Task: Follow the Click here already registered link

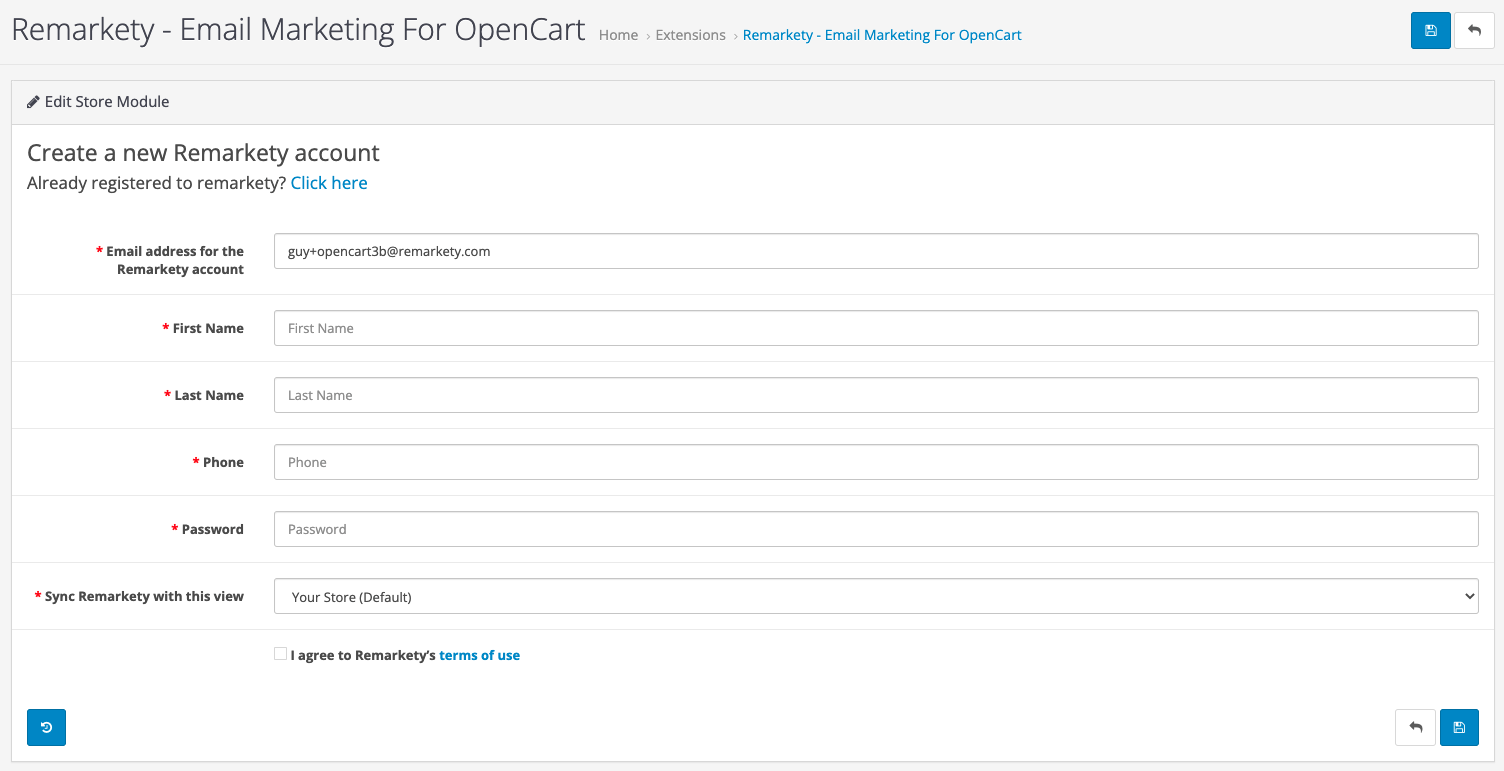Action: [x=329, y=183]
